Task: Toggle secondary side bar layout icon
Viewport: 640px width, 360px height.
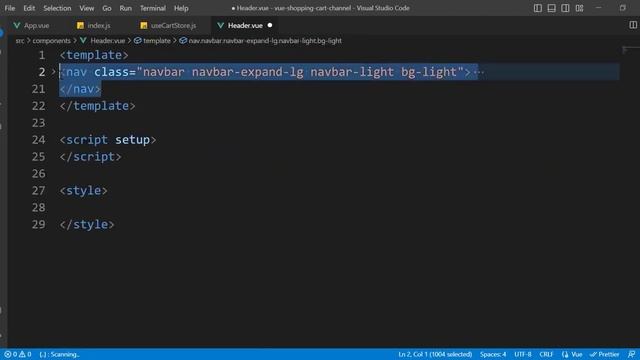Action: click(565, 8)
